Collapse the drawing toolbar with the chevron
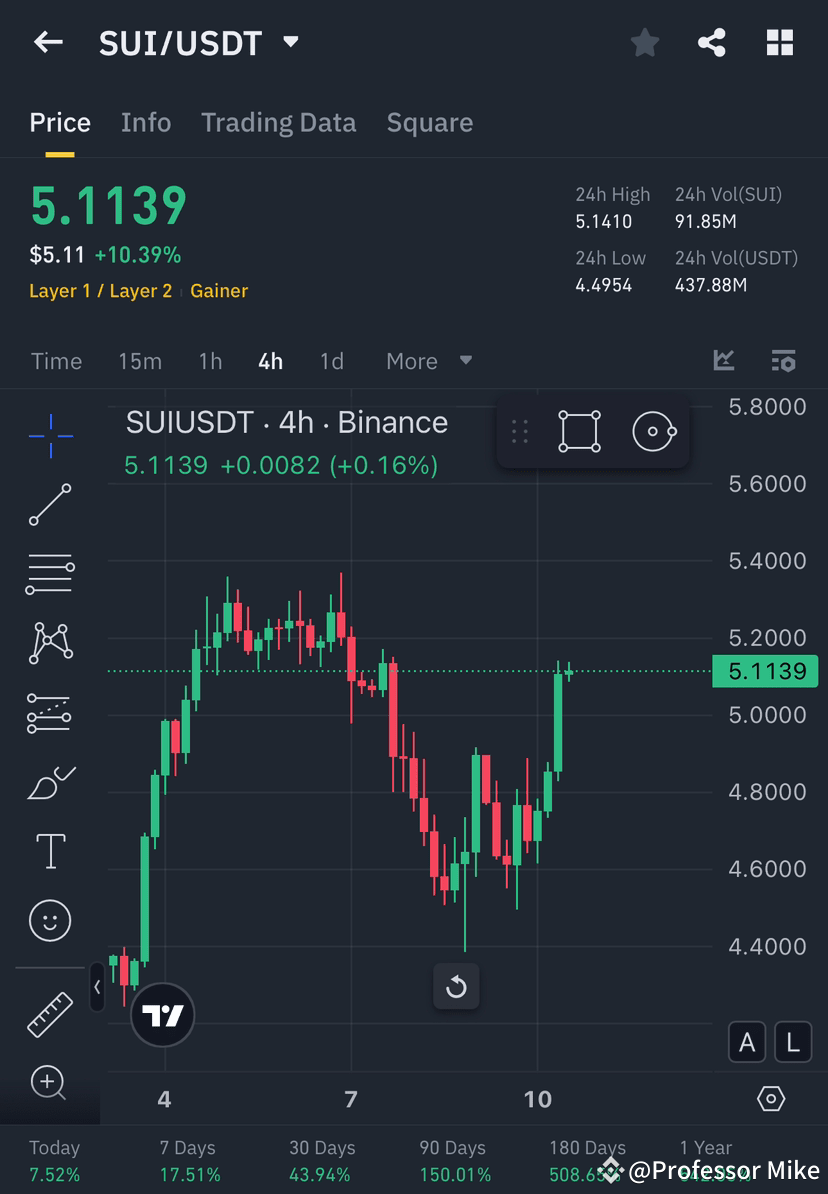Image resolution: width=828 pixels, height=1194 pixels. pyautogui.click(x=98, y=988)
